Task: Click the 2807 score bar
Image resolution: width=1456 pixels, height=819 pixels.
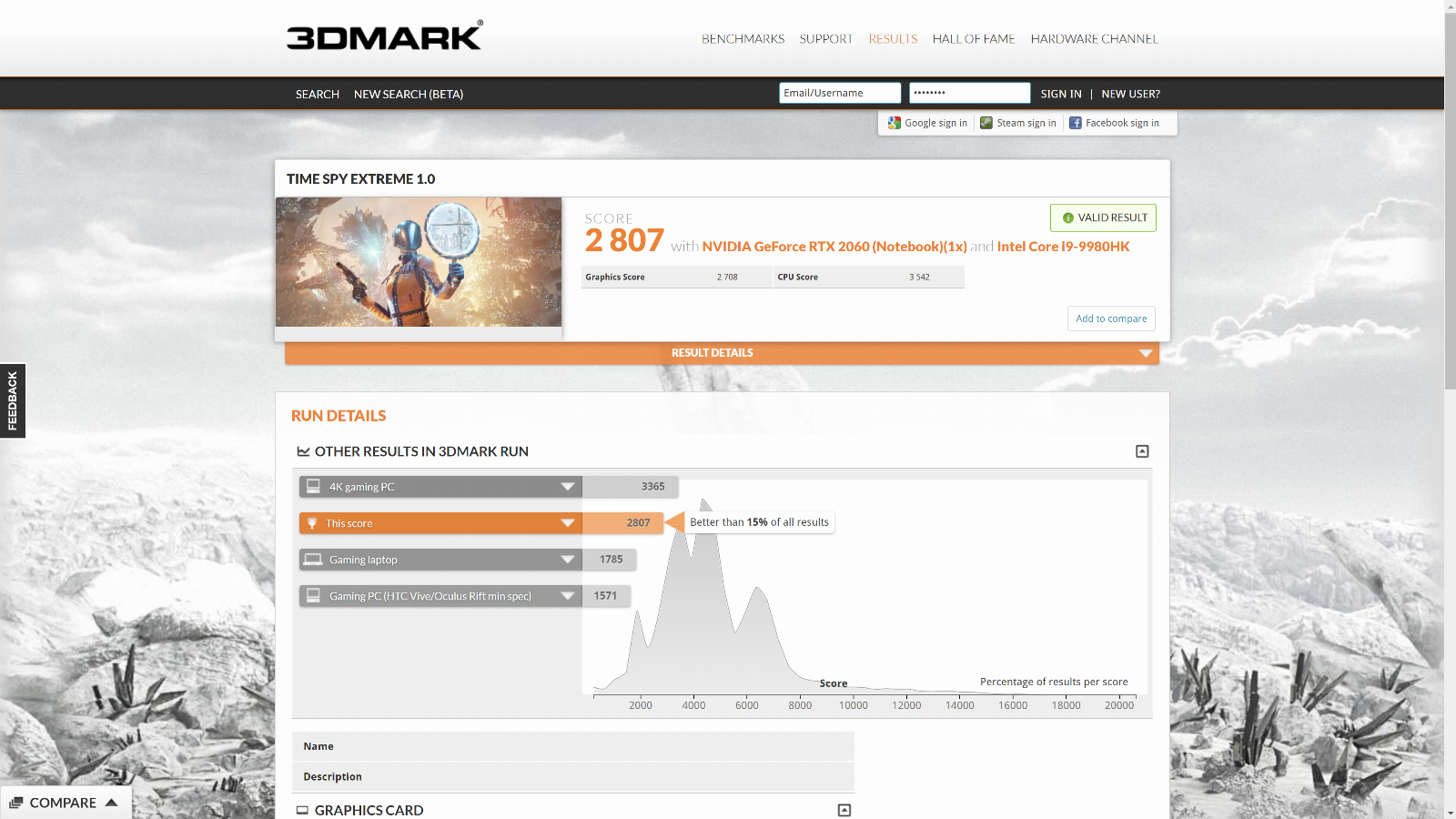Action: pyautogui.click(x=622, y=523)
